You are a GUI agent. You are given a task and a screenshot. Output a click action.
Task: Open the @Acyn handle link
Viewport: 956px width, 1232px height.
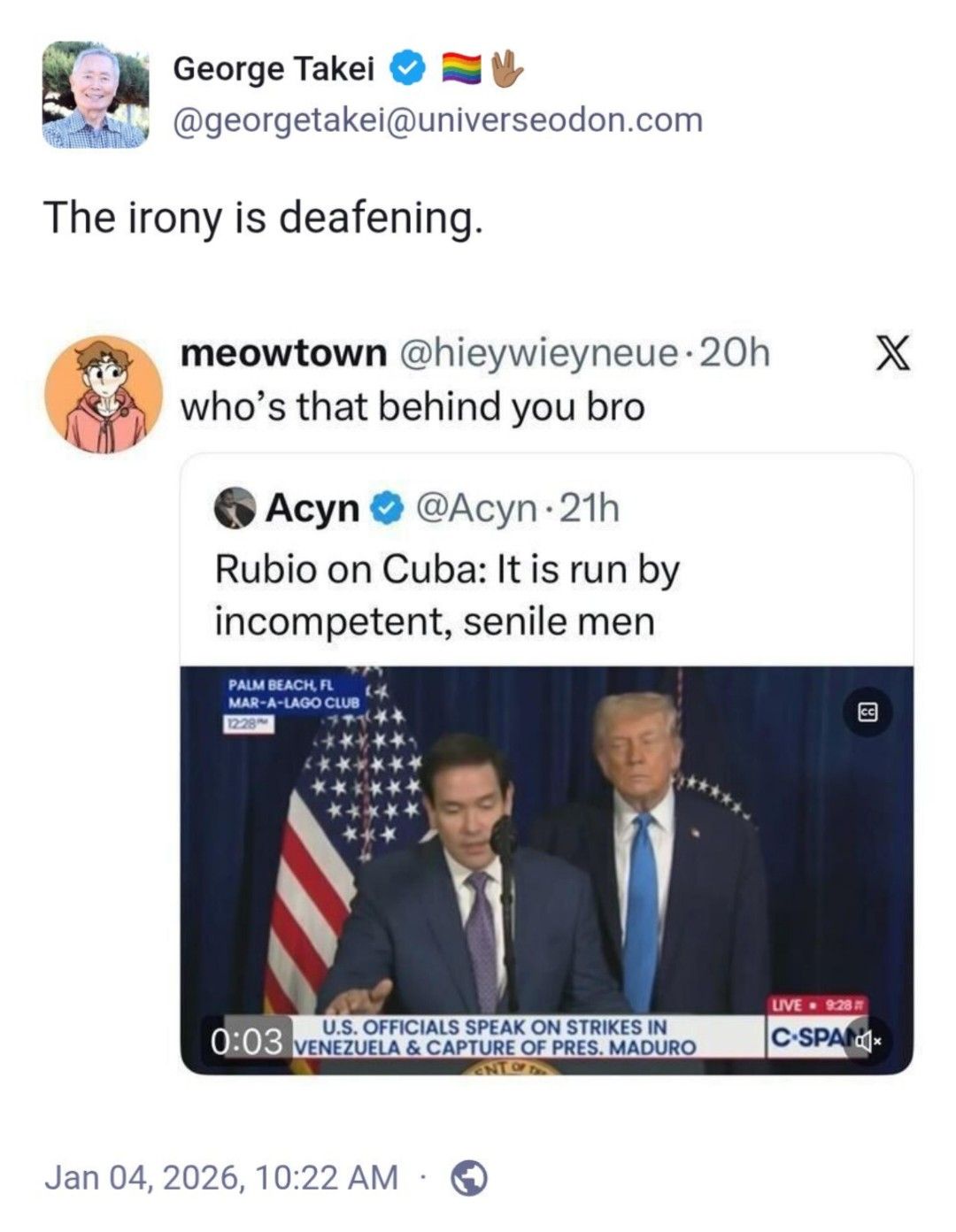(x=475, y=508)
